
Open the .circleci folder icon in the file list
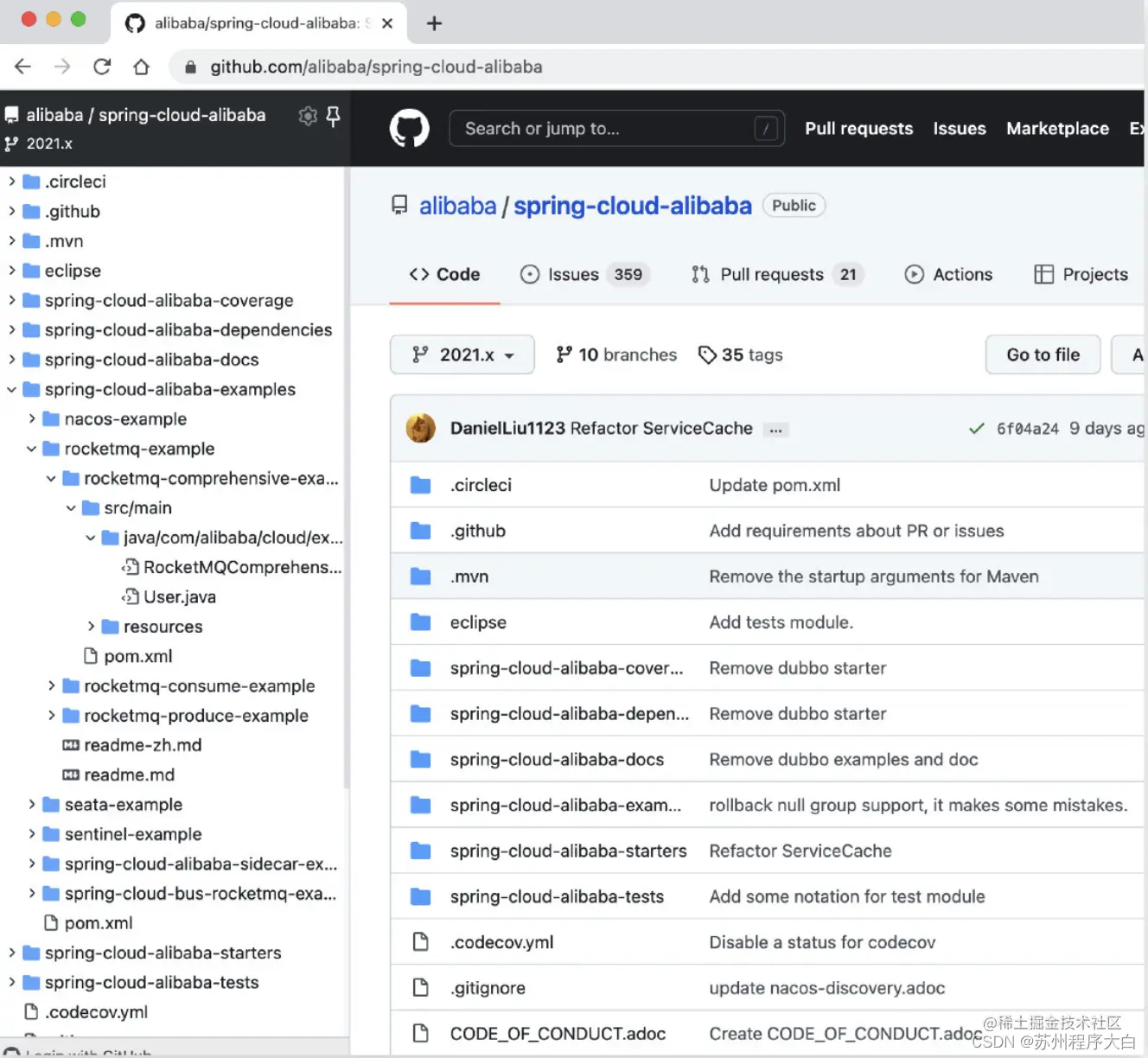(x=421, y=485)
